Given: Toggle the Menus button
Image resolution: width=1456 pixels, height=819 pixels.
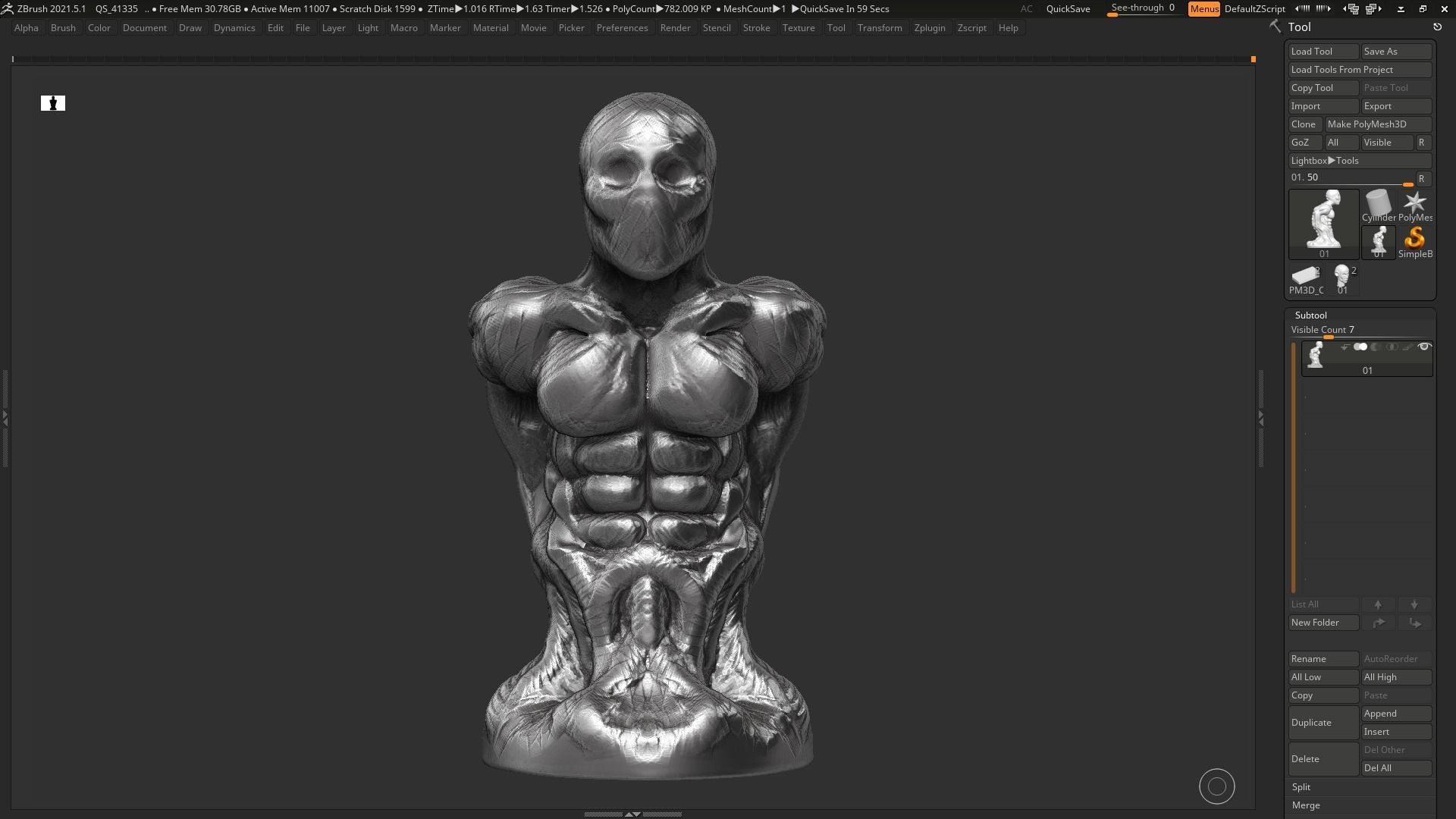Looking at the screenshot, I should pos(1204,8).
